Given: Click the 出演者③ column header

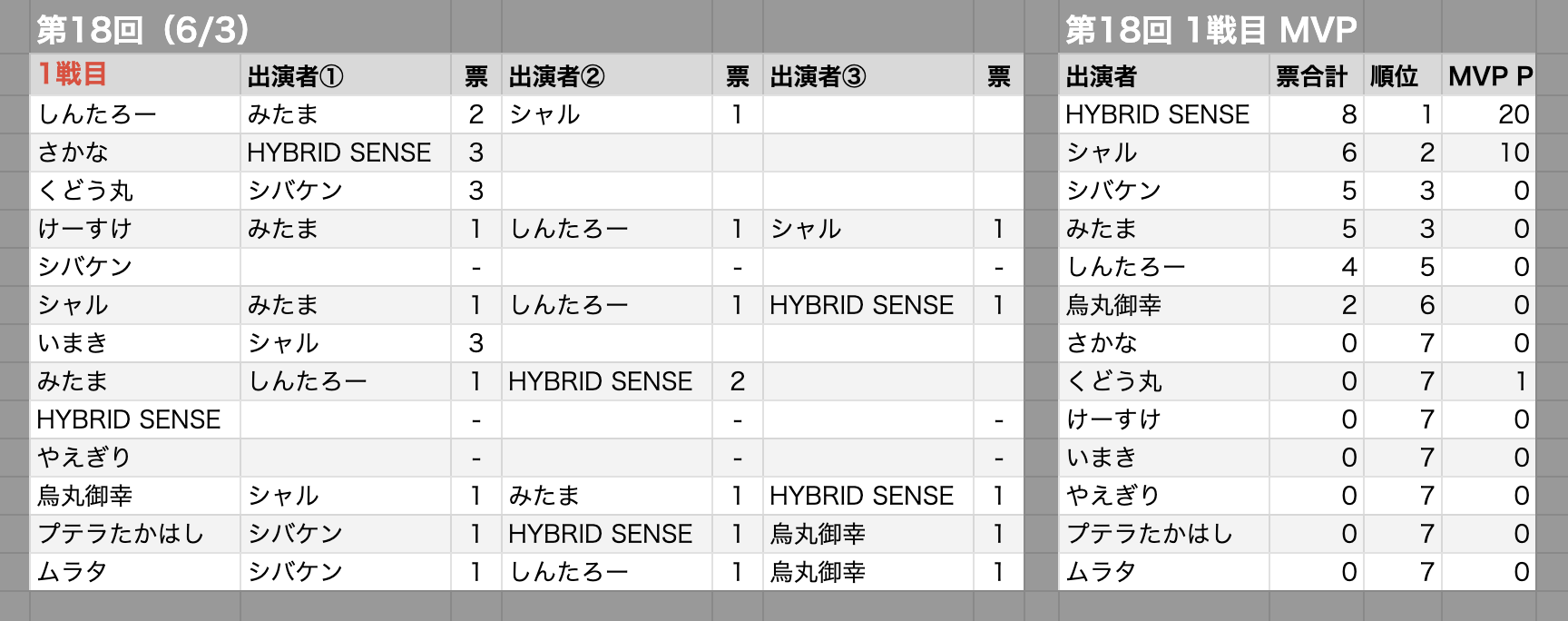Looking at the screenshot, I should [x=818, y=76].
